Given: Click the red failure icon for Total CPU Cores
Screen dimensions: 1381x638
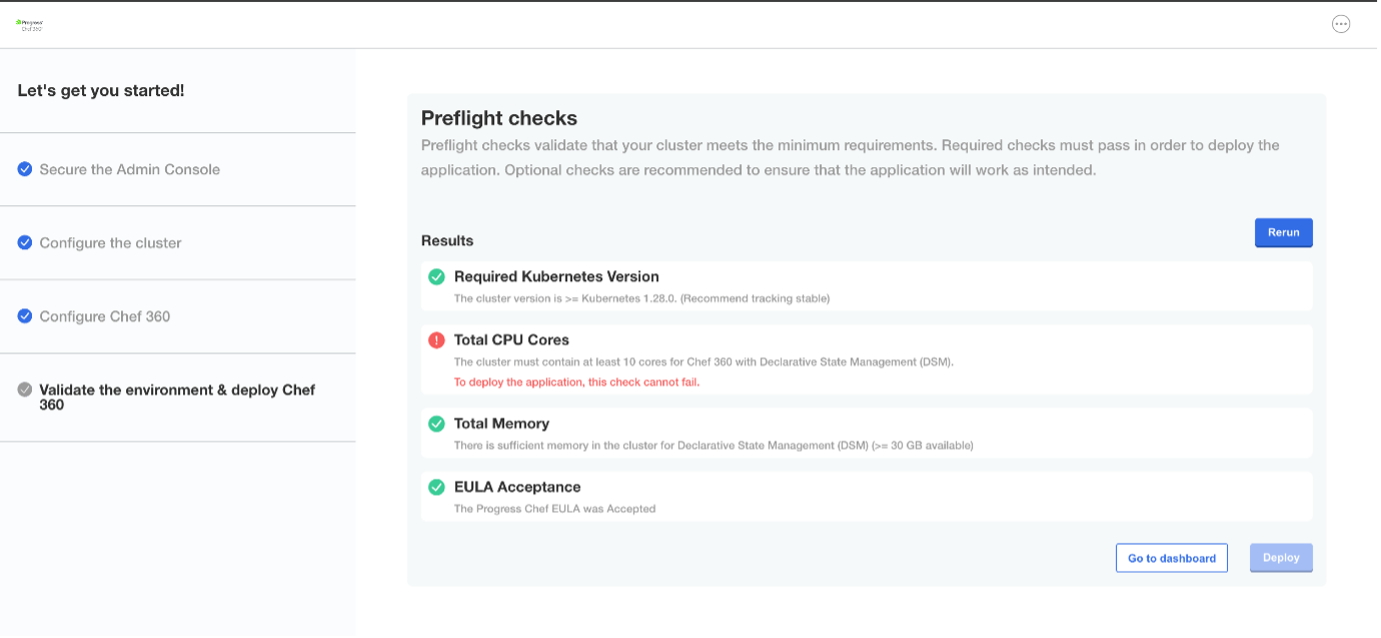Looking at the screenshot, I should [x=437, y=340].
